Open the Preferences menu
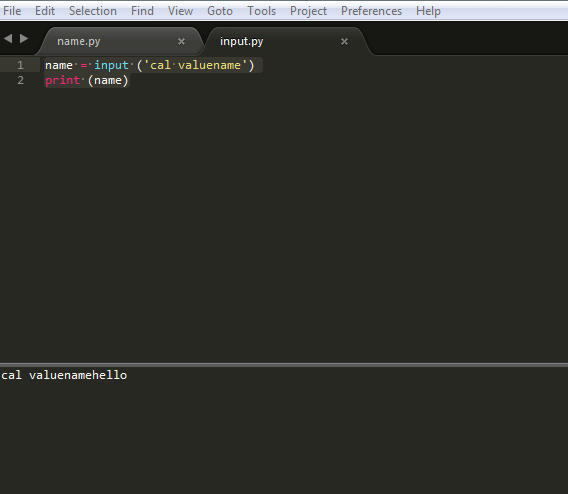Viewport: 568px width, 494px height. [371, 11]
